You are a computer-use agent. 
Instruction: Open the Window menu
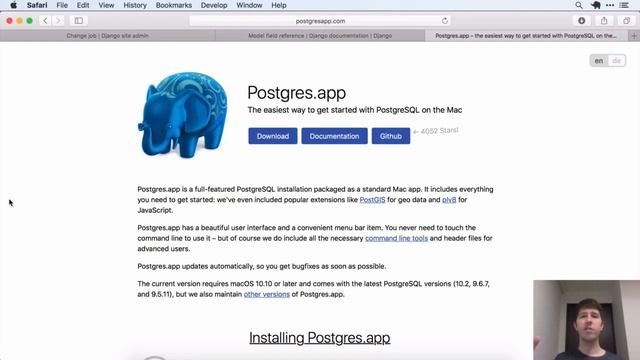coord(249,5)
